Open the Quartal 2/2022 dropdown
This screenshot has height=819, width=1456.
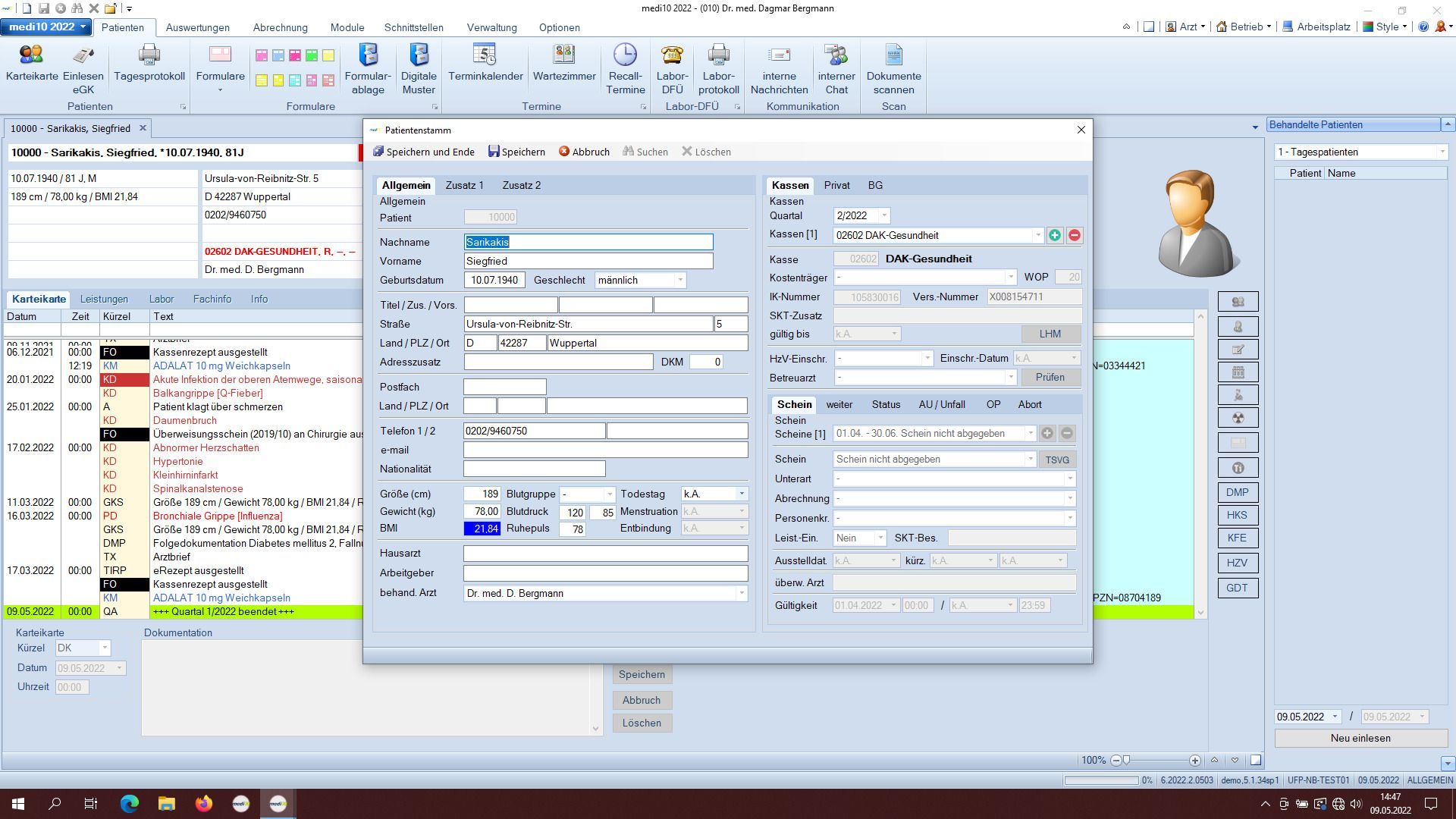tap(883, 216)
